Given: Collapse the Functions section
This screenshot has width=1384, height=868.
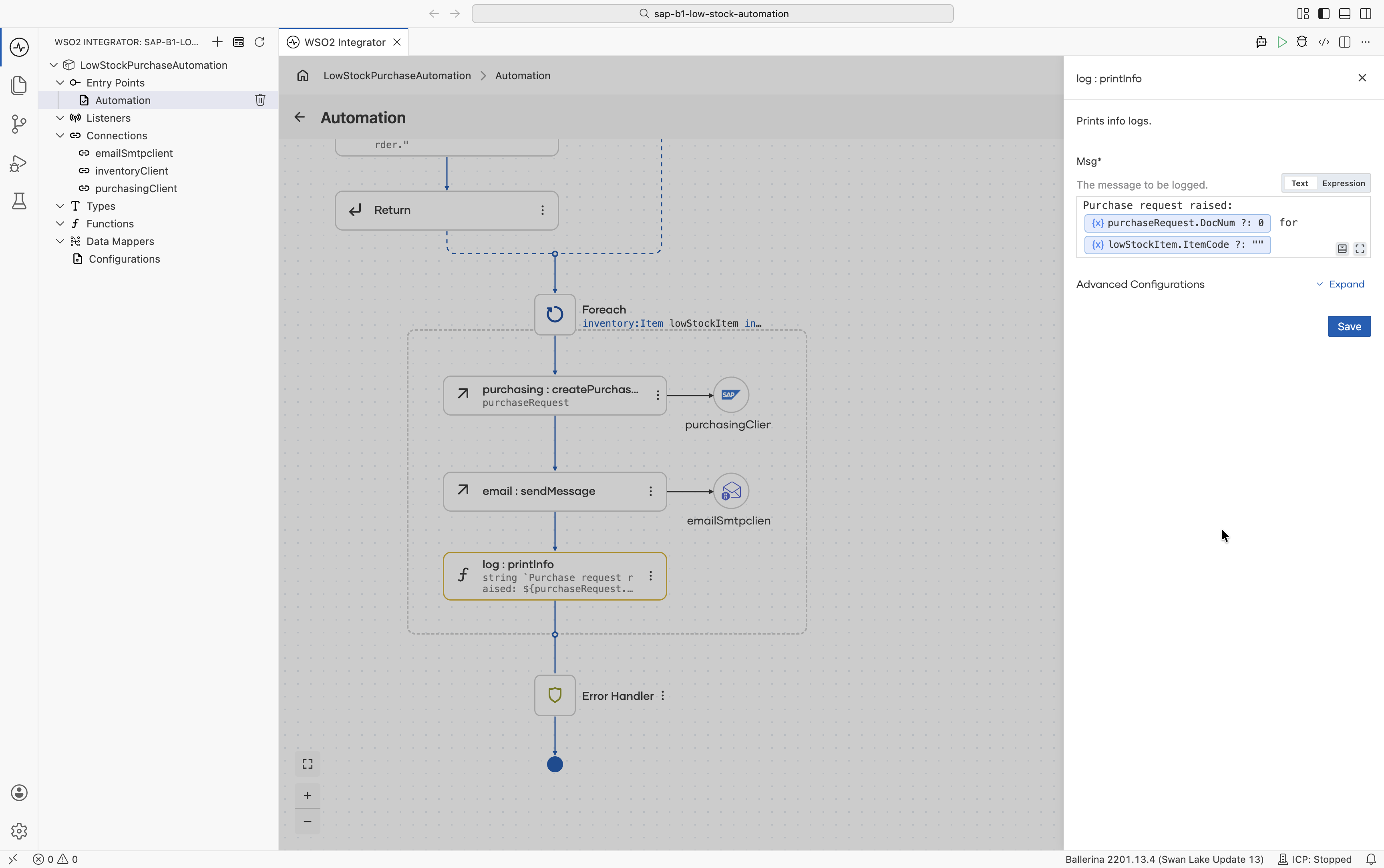Looking at the screenshot, I should click(60, 223).
